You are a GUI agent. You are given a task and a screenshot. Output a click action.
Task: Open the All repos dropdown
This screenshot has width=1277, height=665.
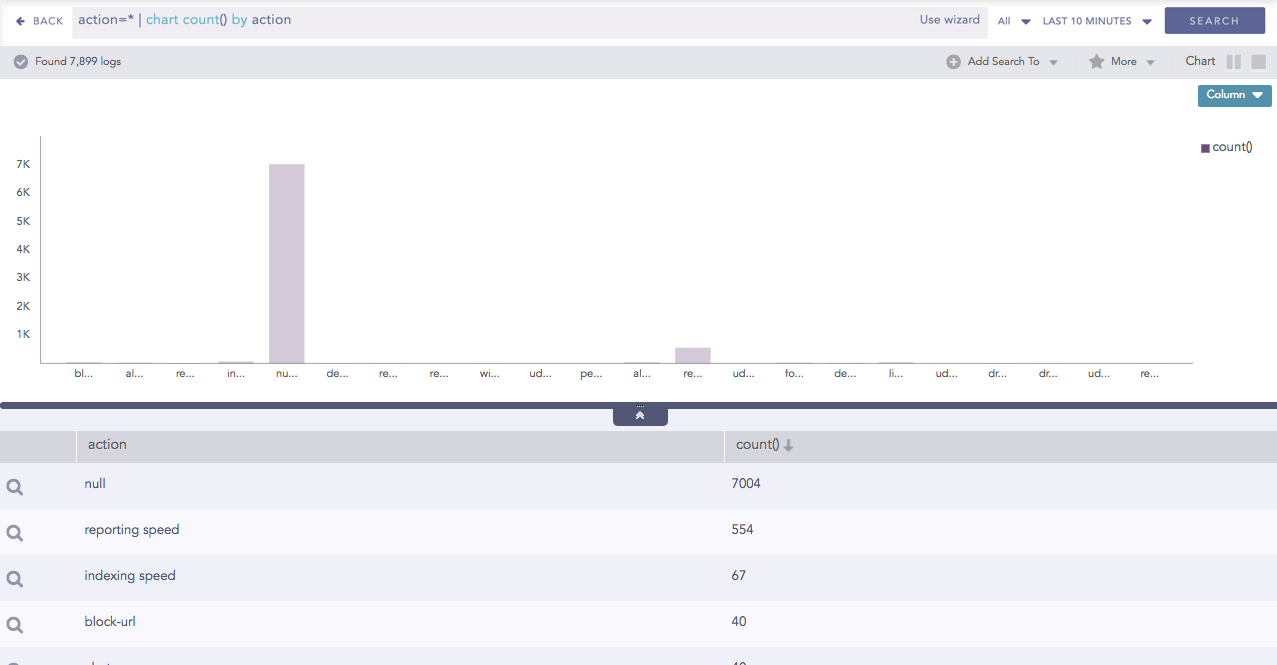click(x=1013, y=21)
